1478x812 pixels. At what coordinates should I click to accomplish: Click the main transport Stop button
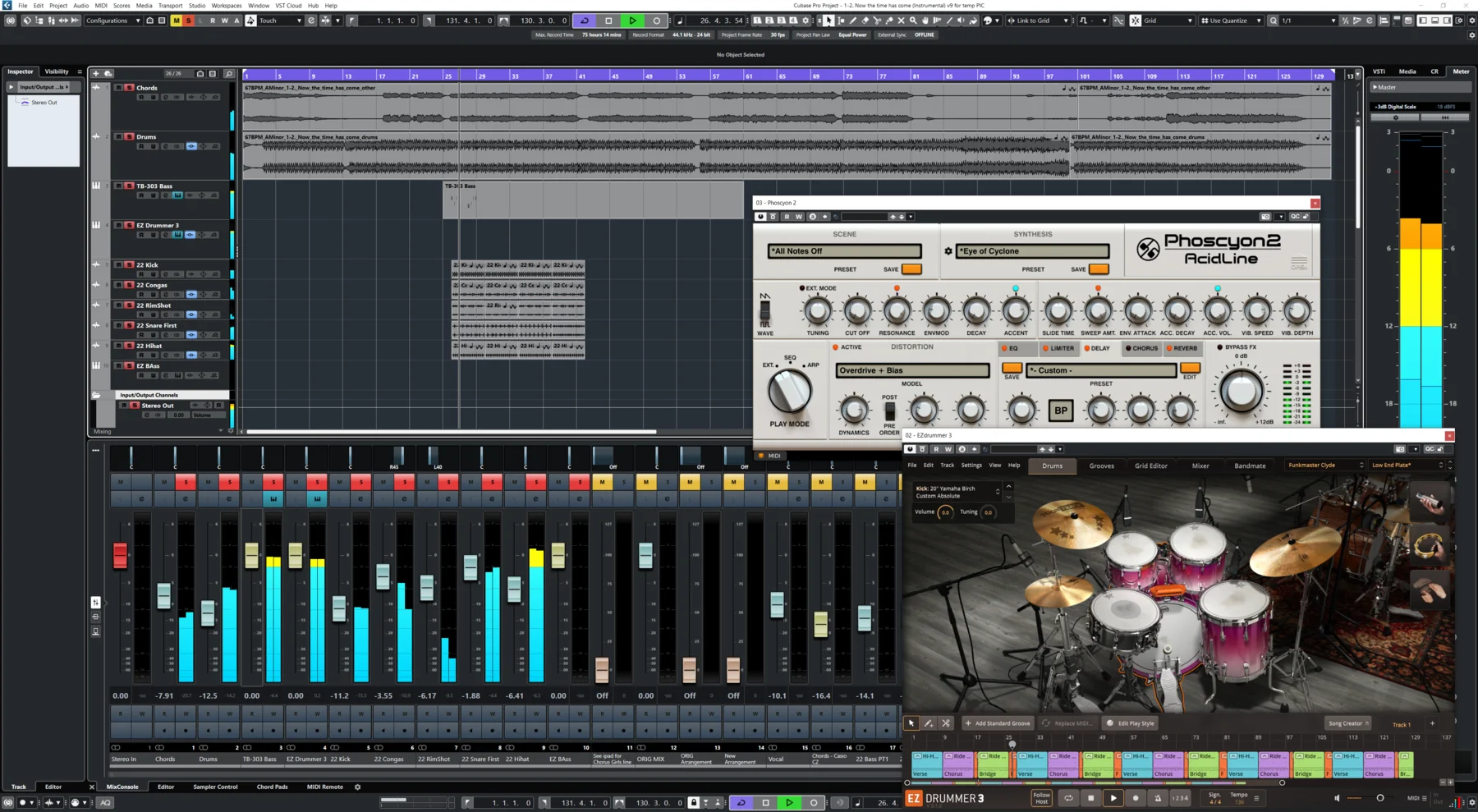point(608,21)
